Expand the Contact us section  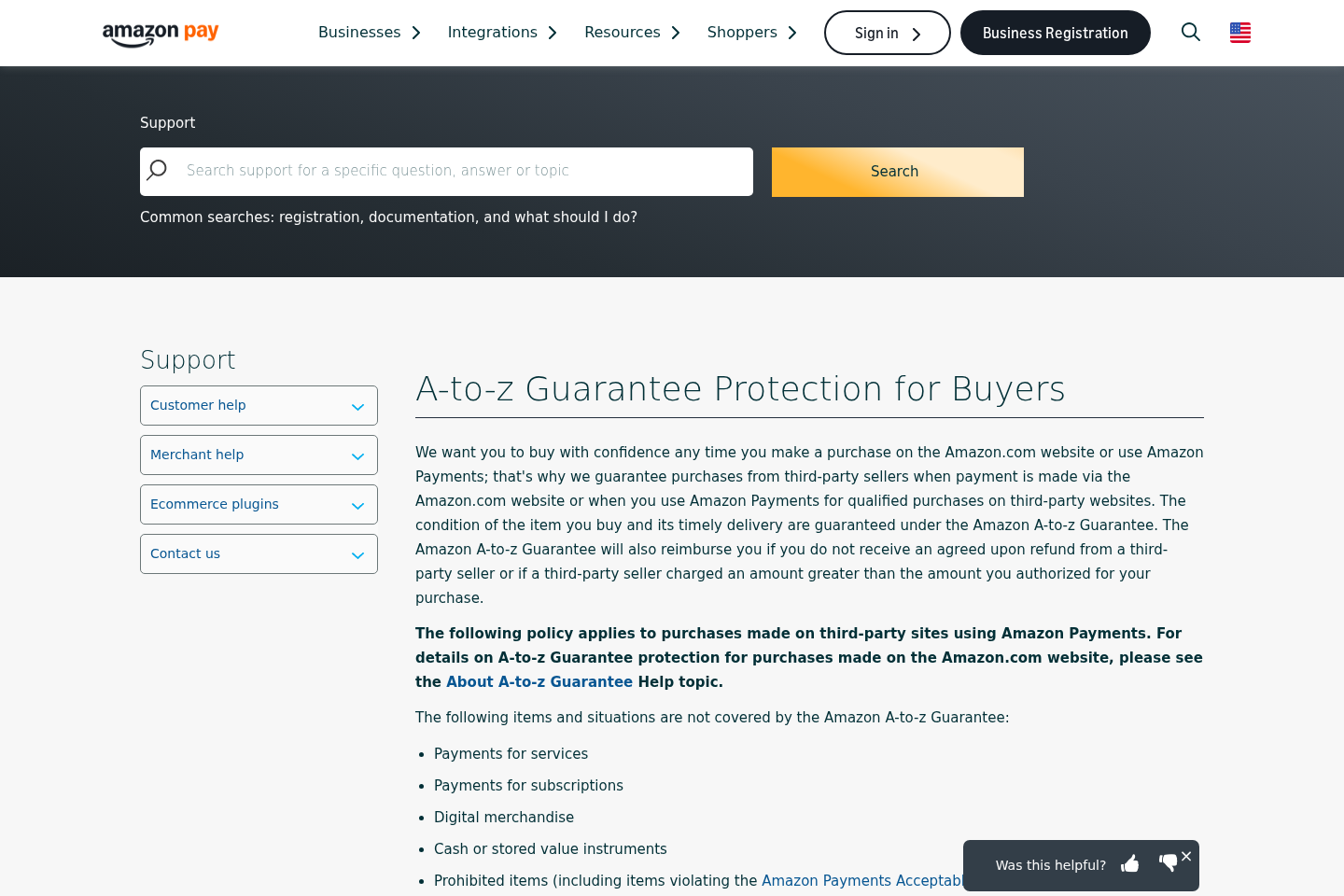click(259, 553)
